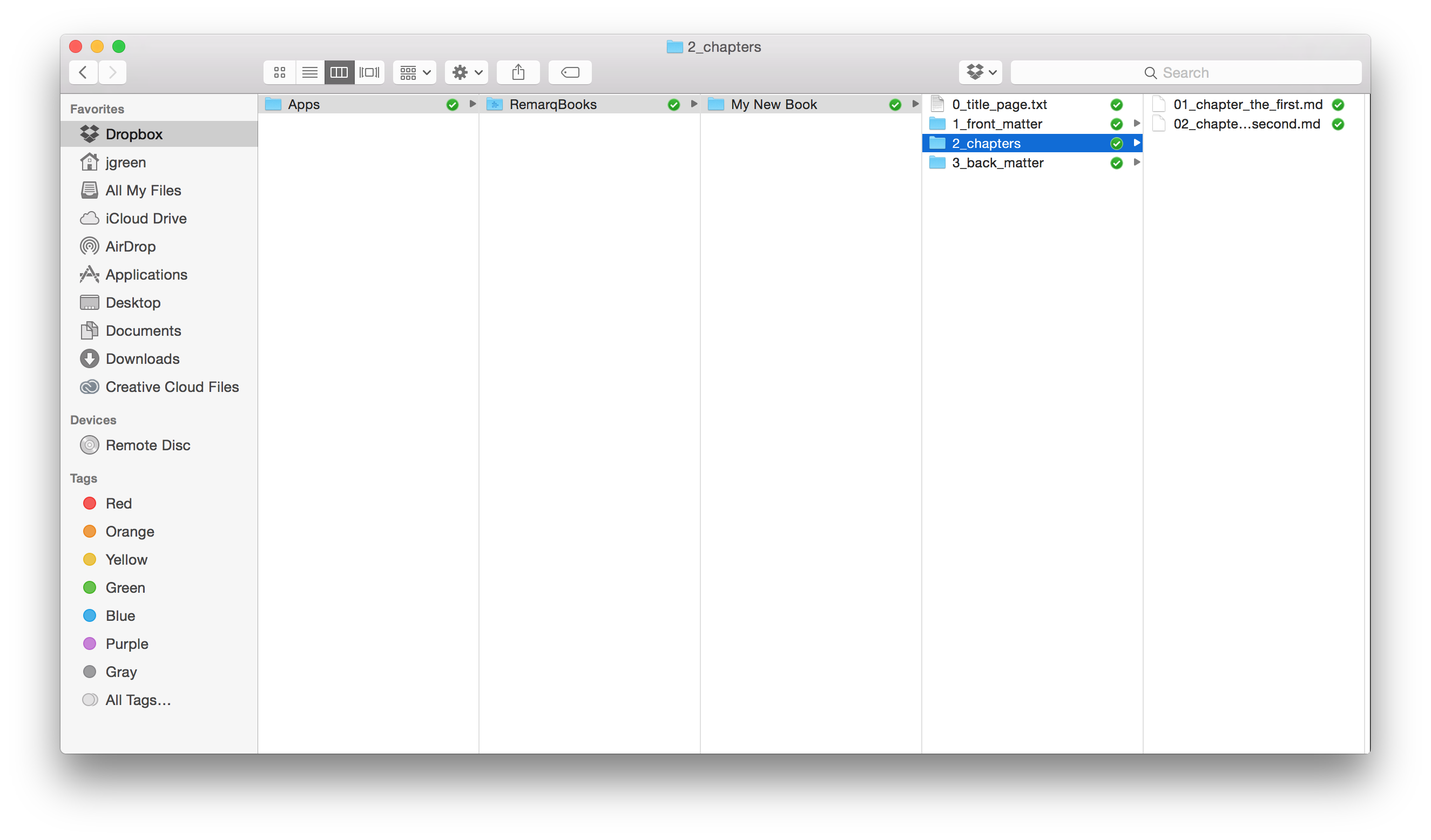The width and height of the screenshot is (1431, 840).
Task: Expand arrow next to 3_back_matter
Action: 1136,162
